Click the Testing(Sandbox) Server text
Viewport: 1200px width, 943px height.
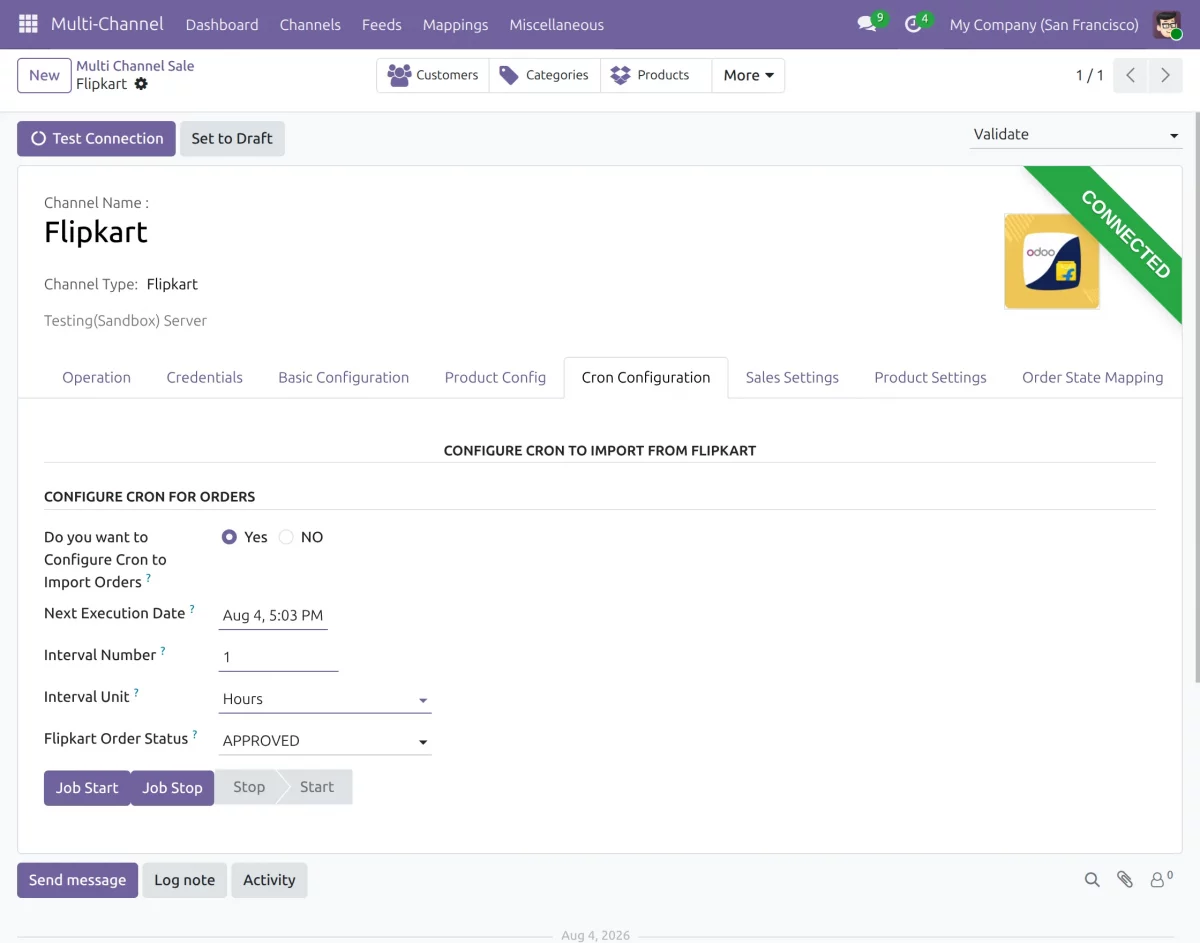pos(125,321)
